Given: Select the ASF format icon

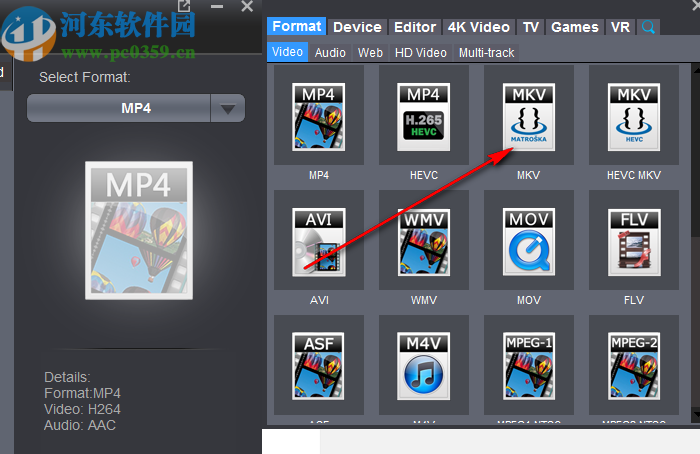Looking at the screenshot, I should [319, 366].
